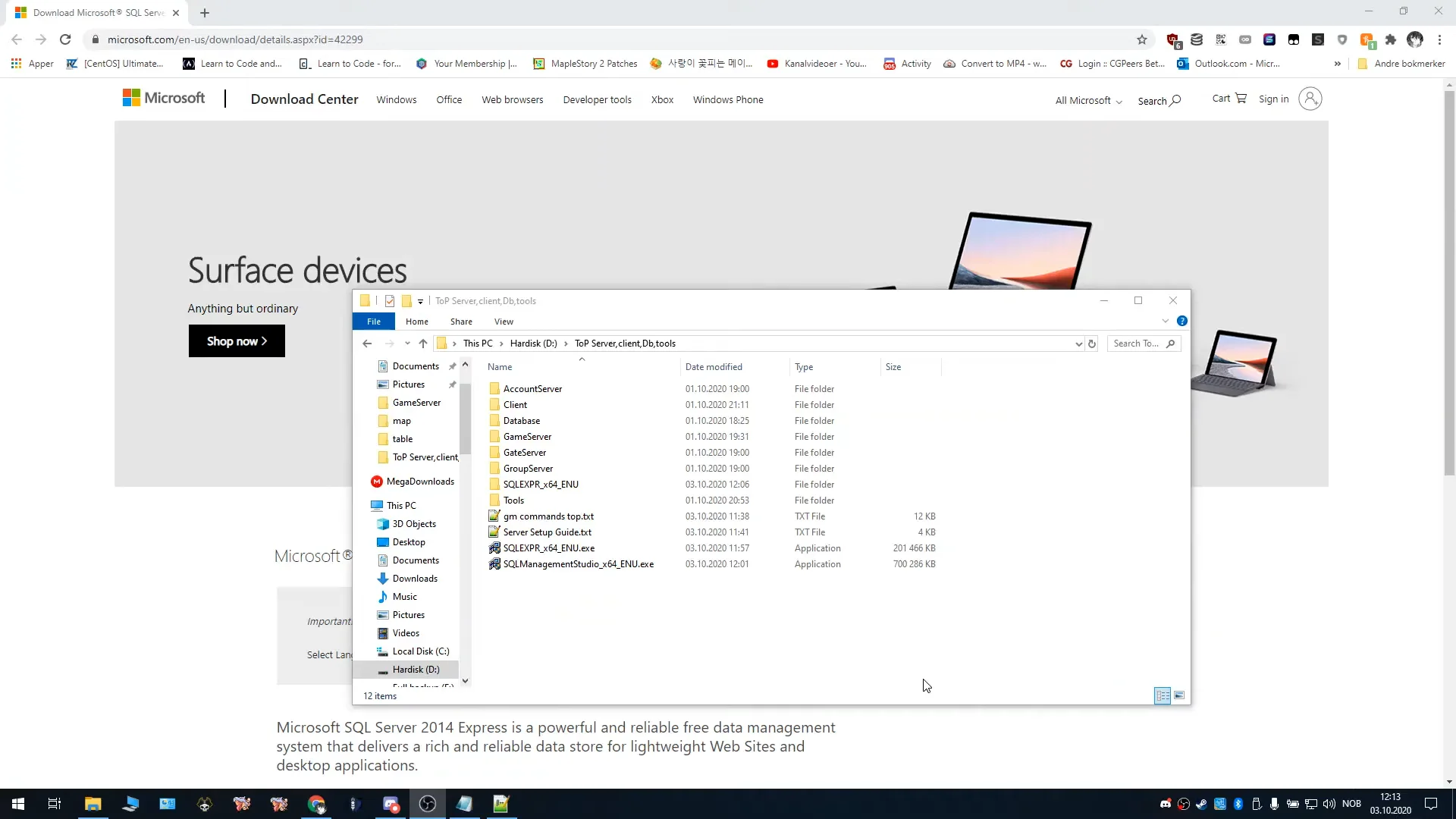
Task: Select the SQLEXPR_x64_ENU.exe application
Action: (x=548, y=548)
